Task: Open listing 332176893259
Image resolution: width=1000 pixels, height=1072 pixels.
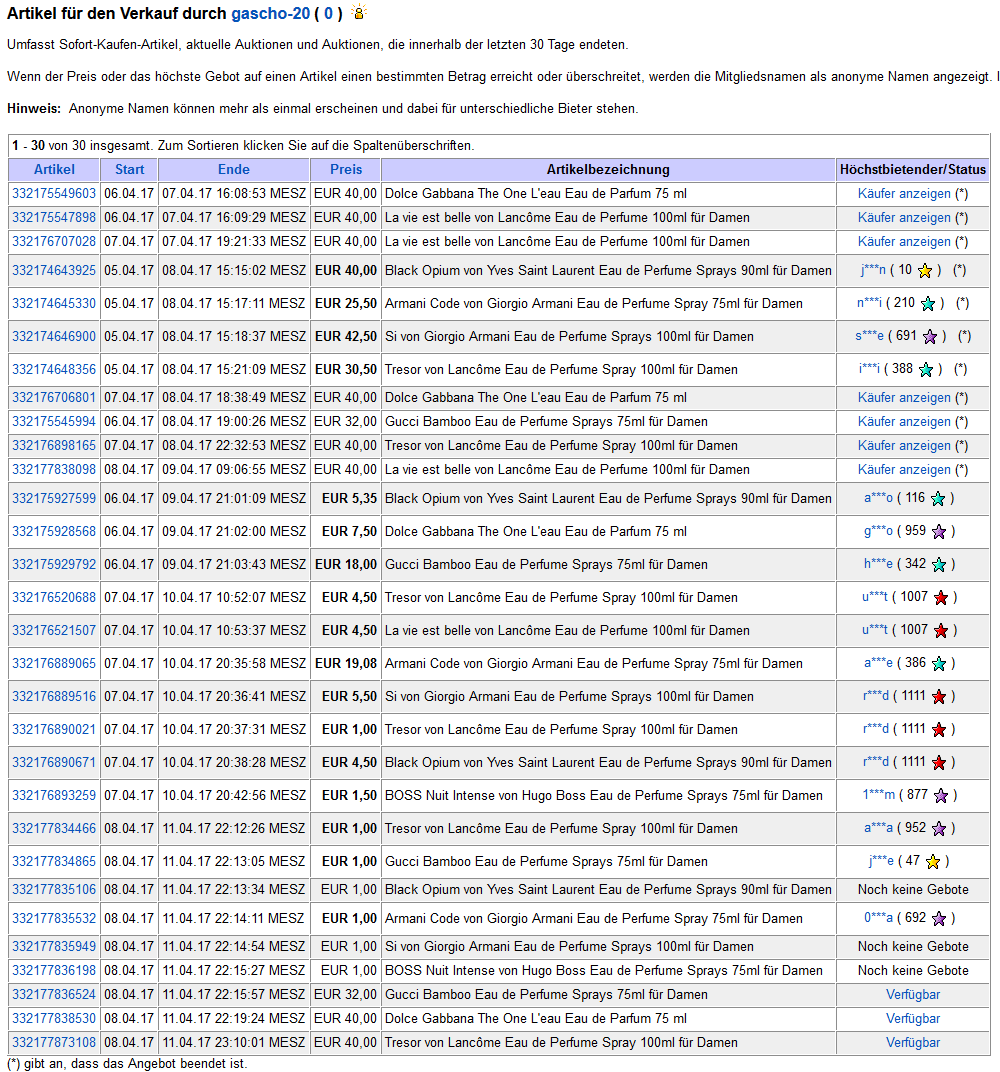Action: [x=54, y=795]
